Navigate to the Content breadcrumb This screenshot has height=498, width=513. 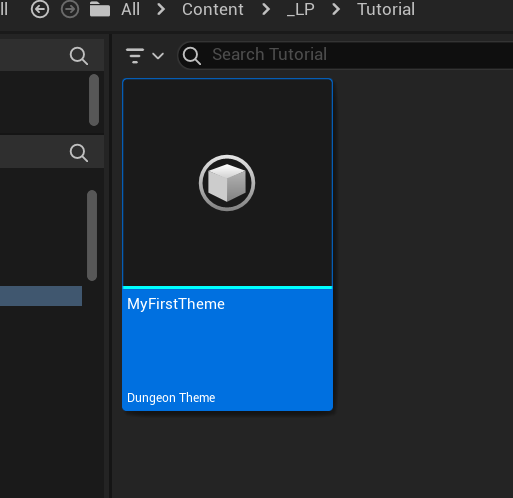click(213, 9)
